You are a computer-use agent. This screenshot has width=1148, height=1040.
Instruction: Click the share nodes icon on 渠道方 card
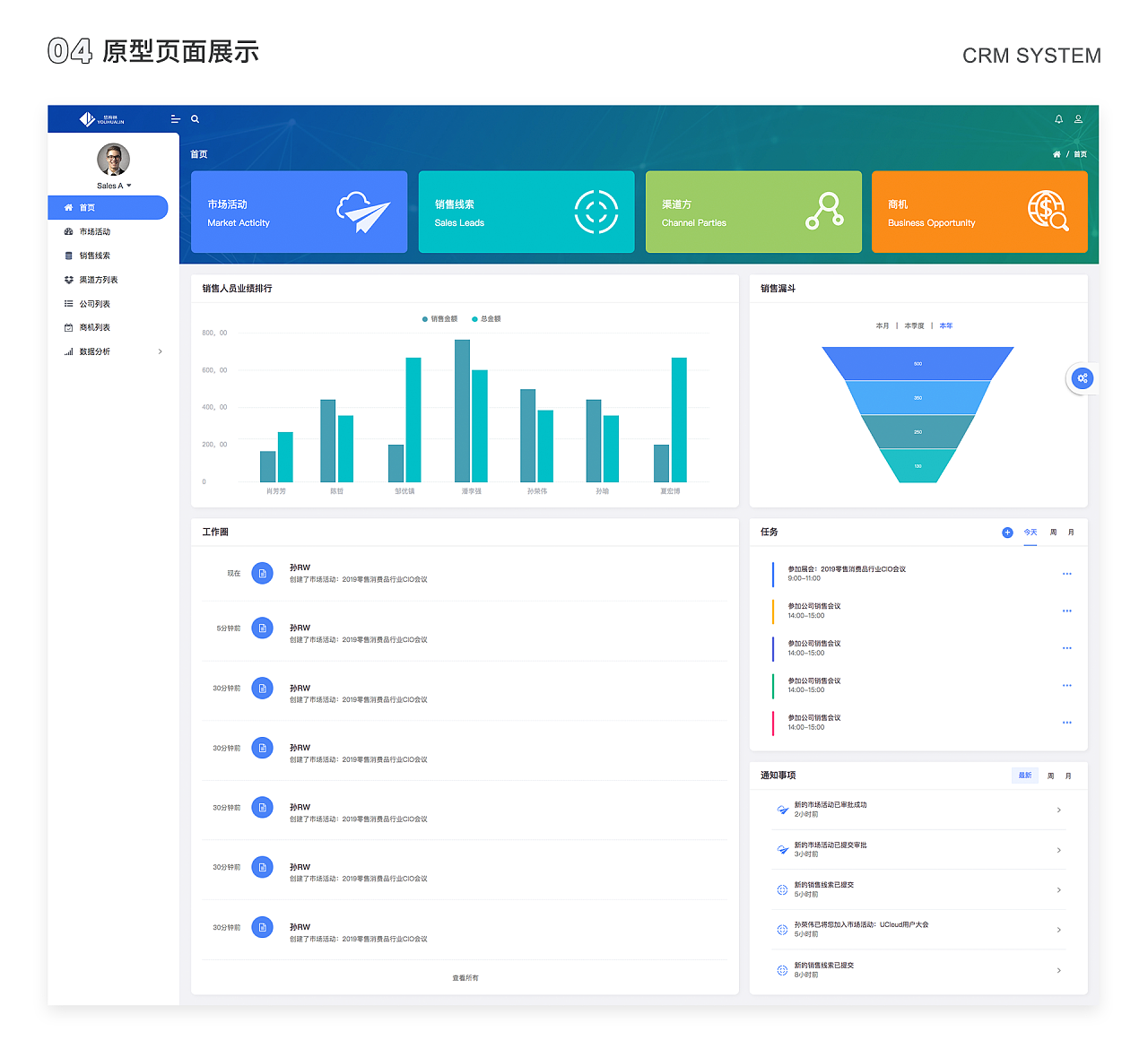point(824,212)
